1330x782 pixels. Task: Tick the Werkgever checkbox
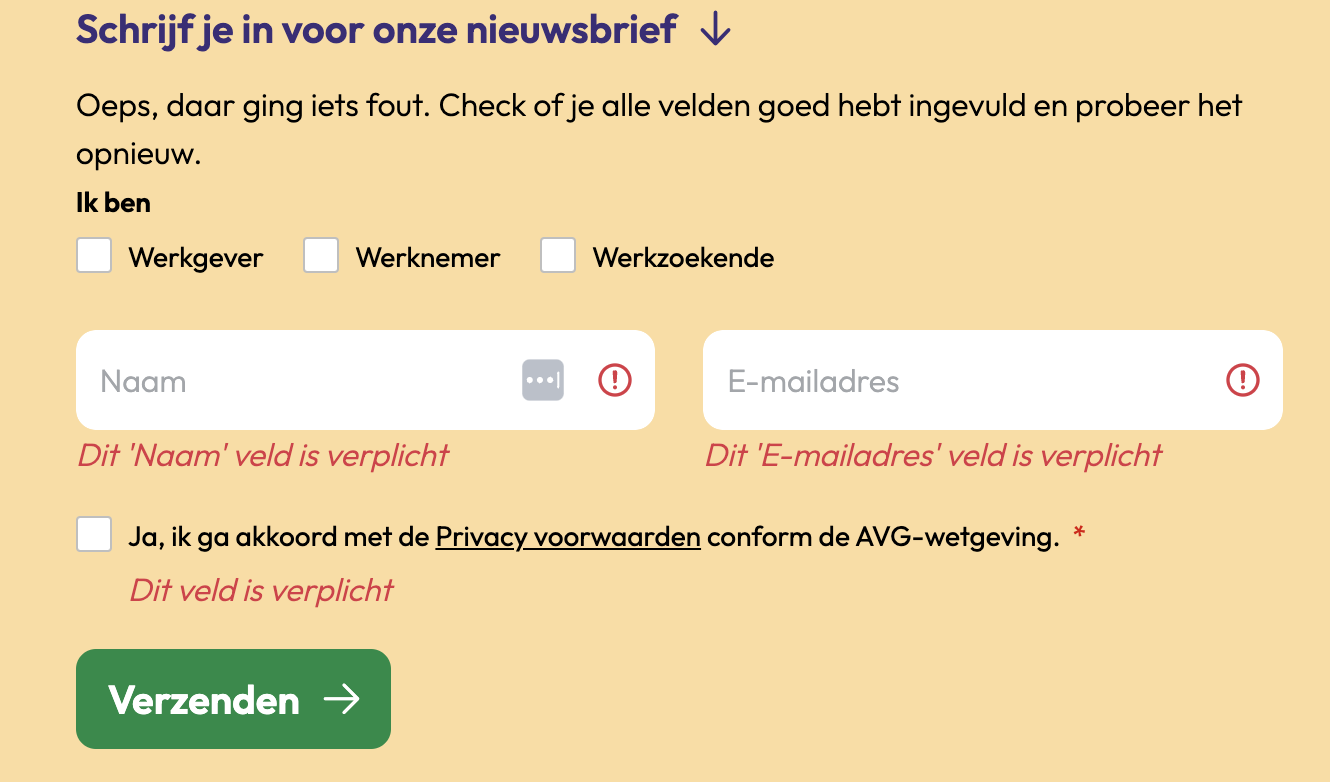[94, 256]
